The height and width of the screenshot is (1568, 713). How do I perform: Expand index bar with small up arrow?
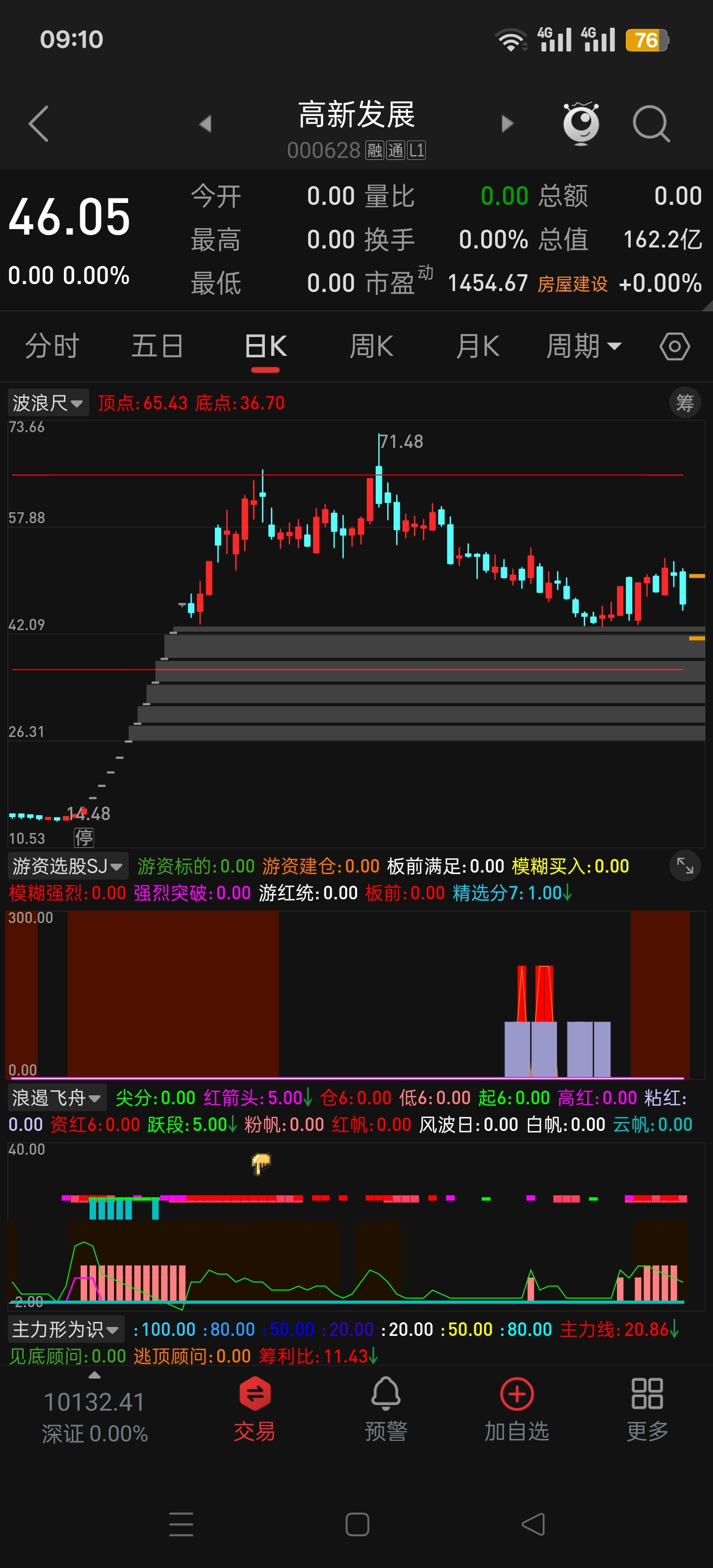(95, 1375)
